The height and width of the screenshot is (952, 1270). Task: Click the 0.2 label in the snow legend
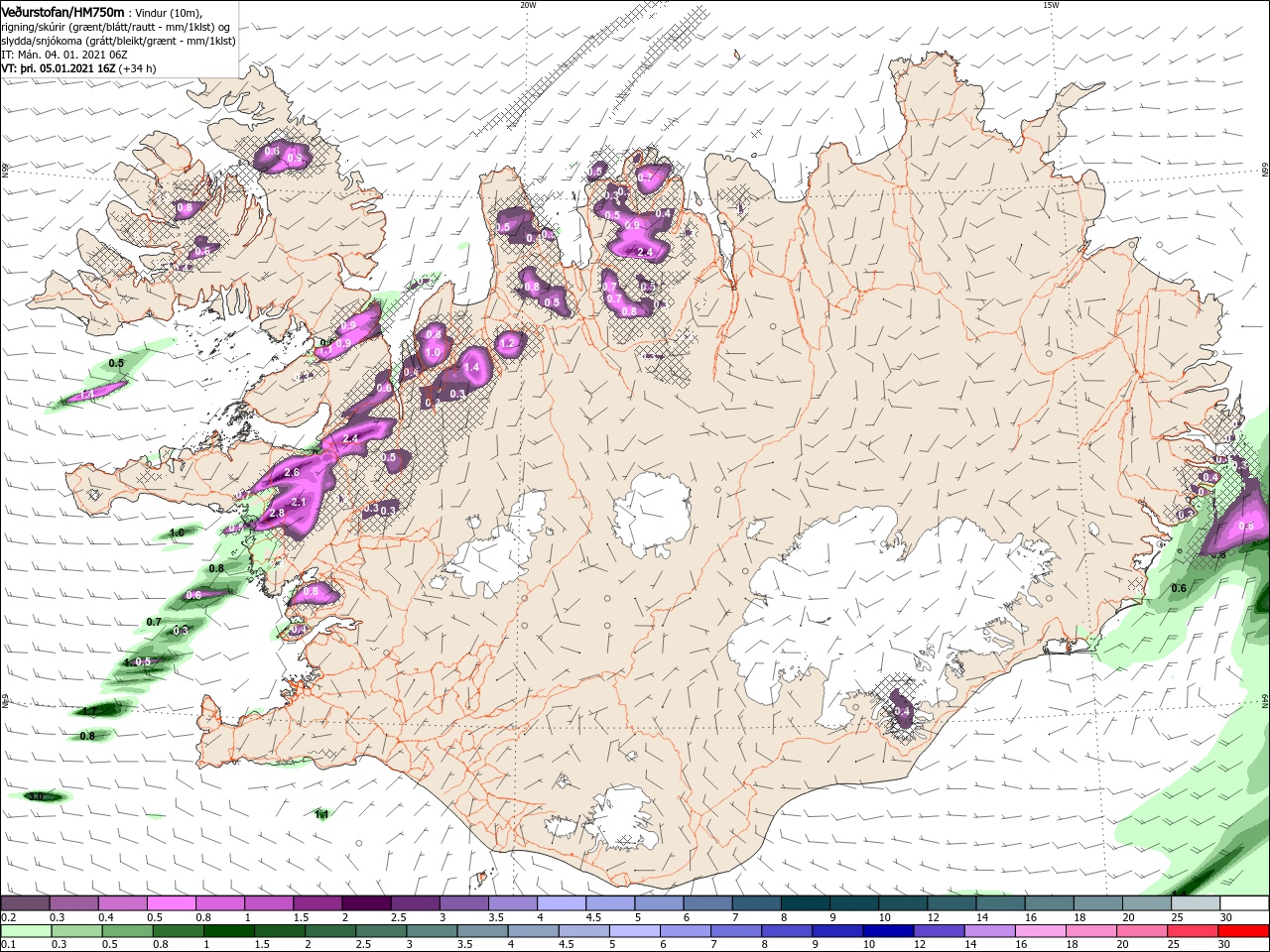pos(8,917)
